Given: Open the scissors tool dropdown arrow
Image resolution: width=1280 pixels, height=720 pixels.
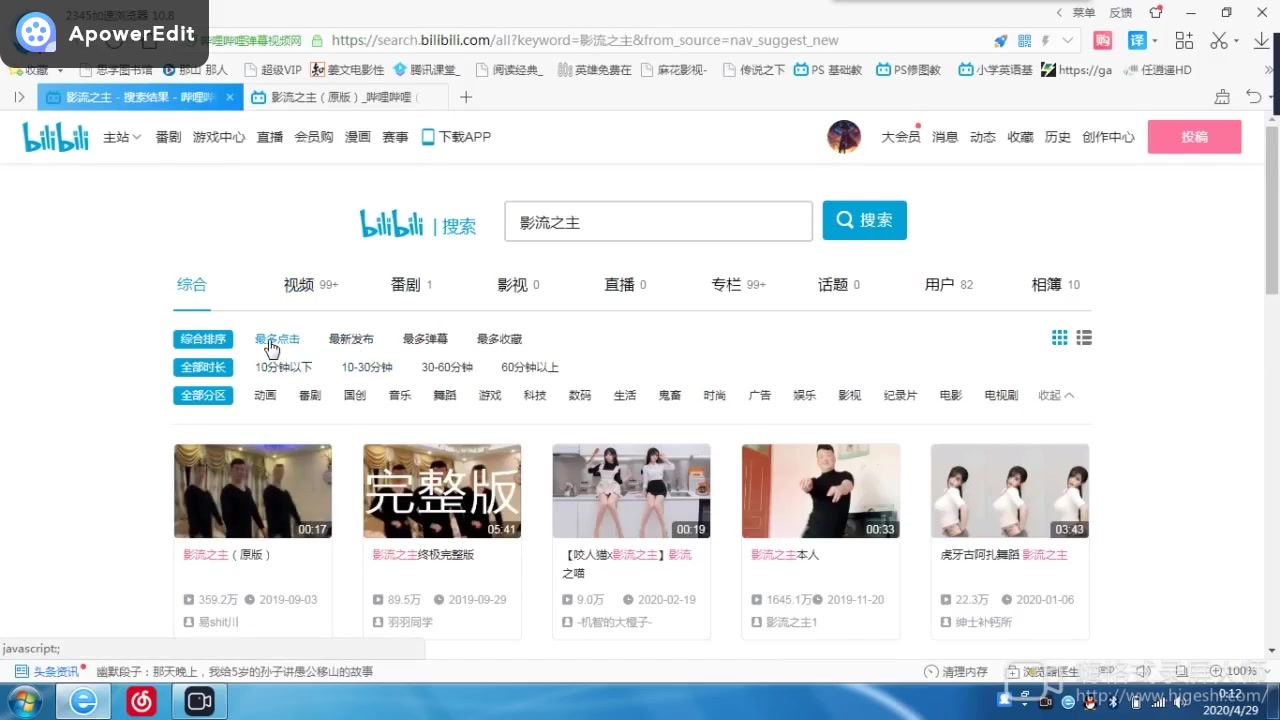Looking at the screenshot, I should pyautogui.click(x=1236, y=42).
